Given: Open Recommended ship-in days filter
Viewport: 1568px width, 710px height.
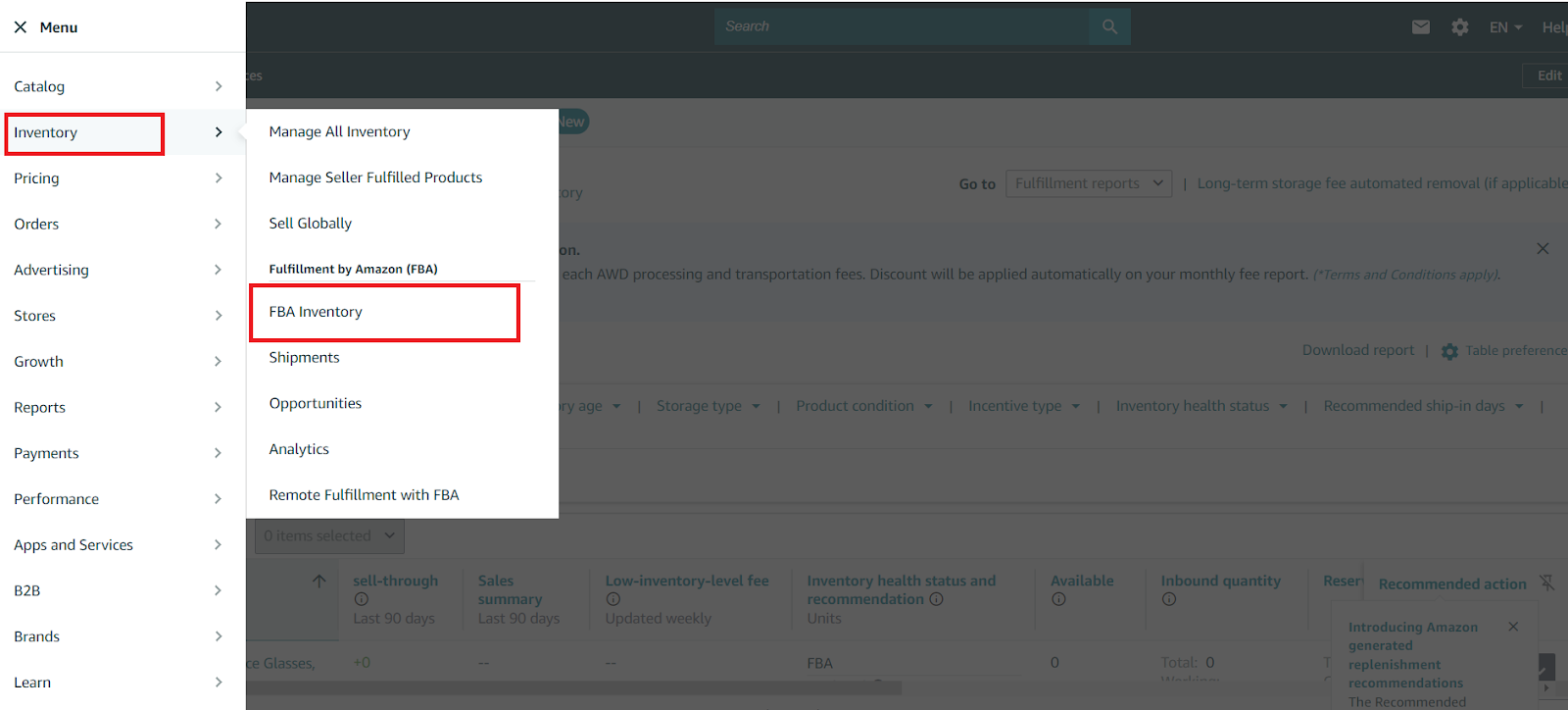Looking at the screenshot, I should pos(1423,406).
